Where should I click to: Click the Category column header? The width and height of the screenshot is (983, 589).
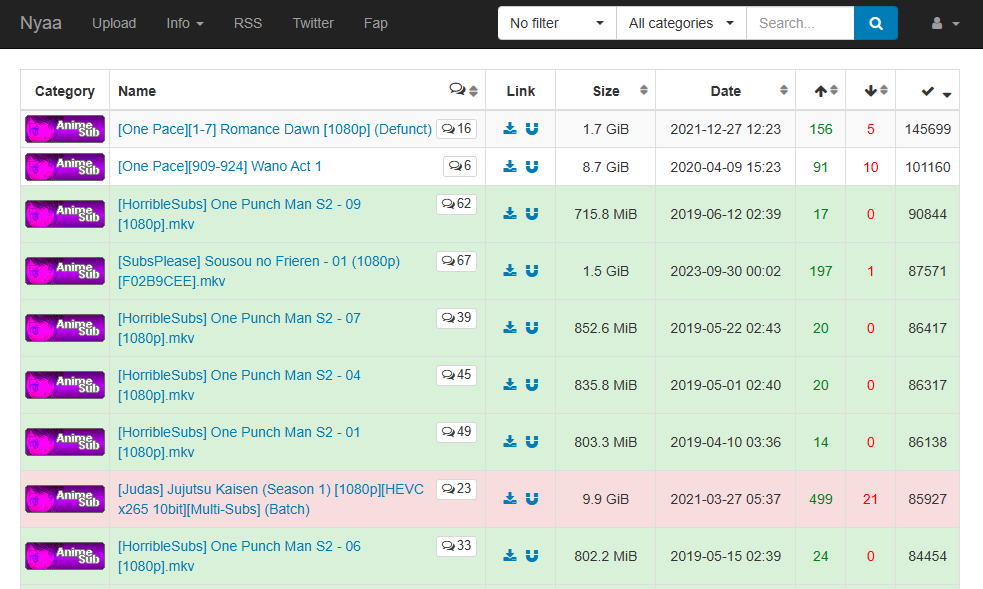click(x=65, y=91)
